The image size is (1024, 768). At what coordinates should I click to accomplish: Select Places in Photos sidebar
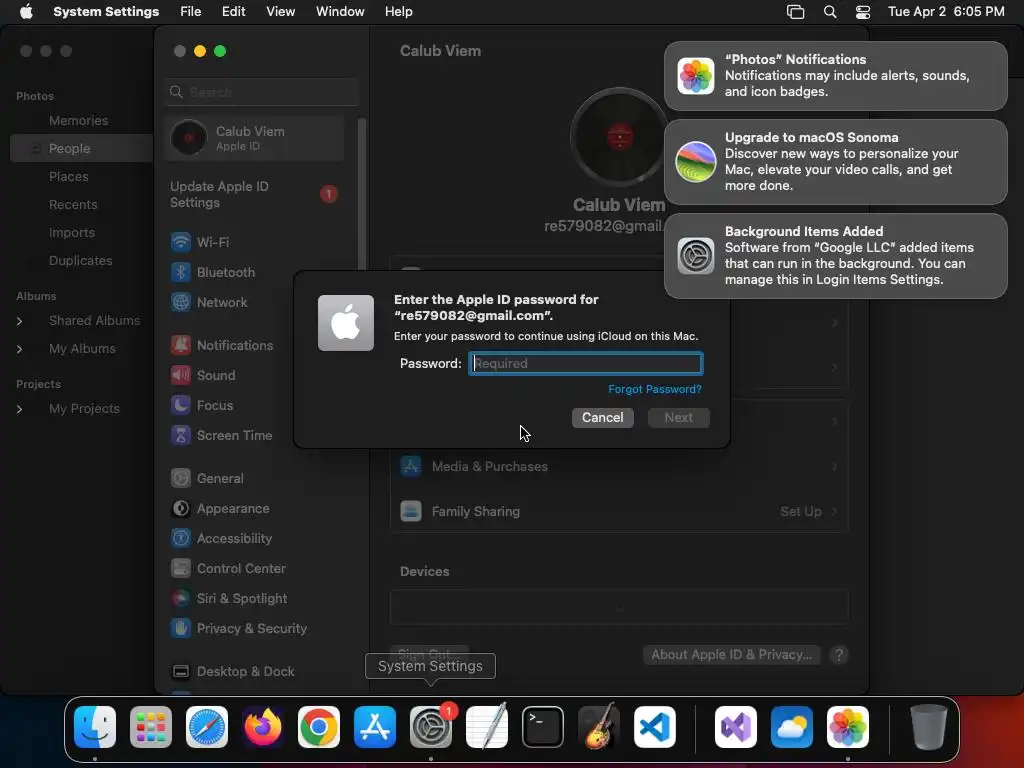[69, 177]
